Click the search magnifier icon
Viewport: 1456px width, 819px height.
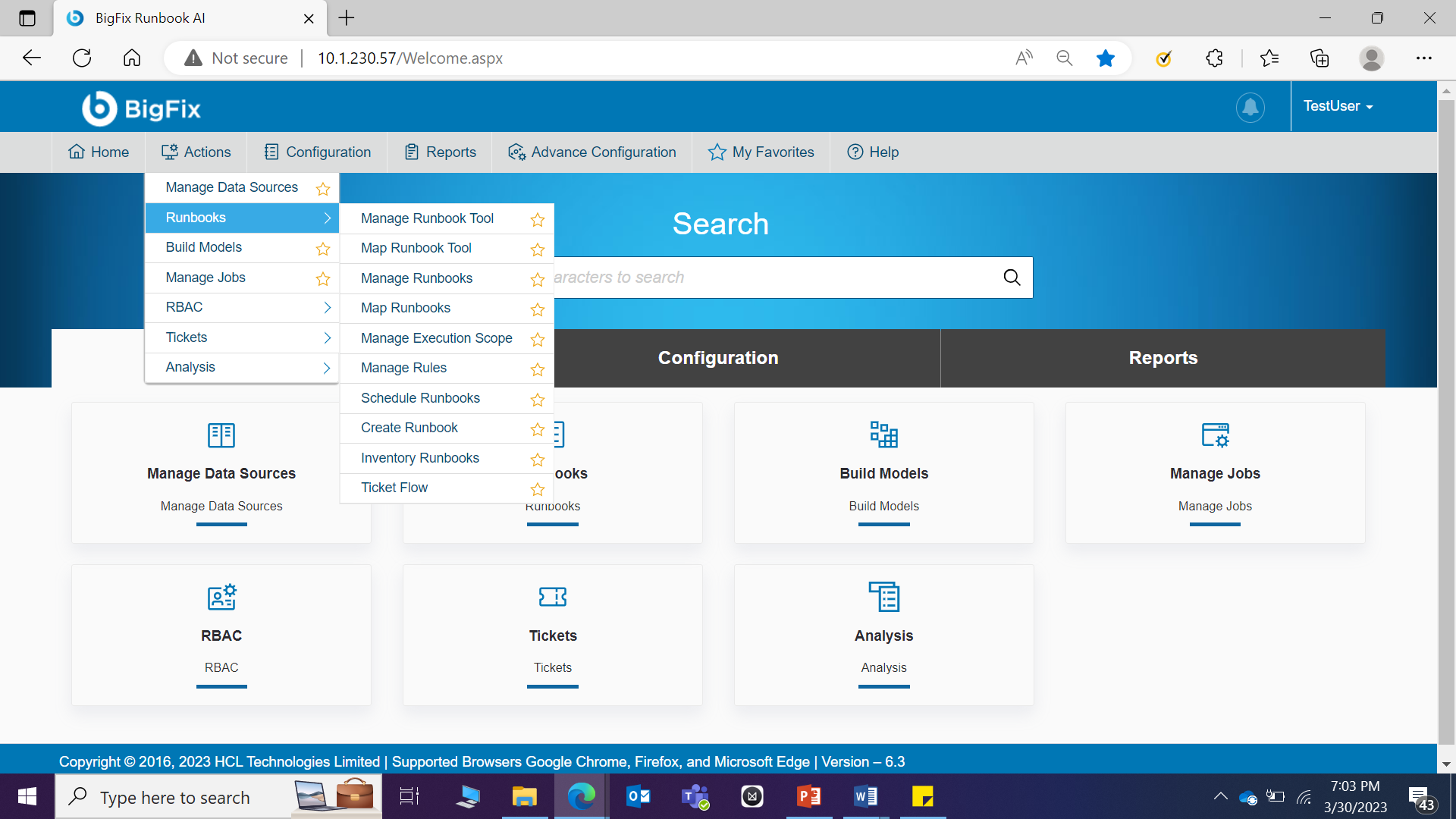[x=1012, y=278]
